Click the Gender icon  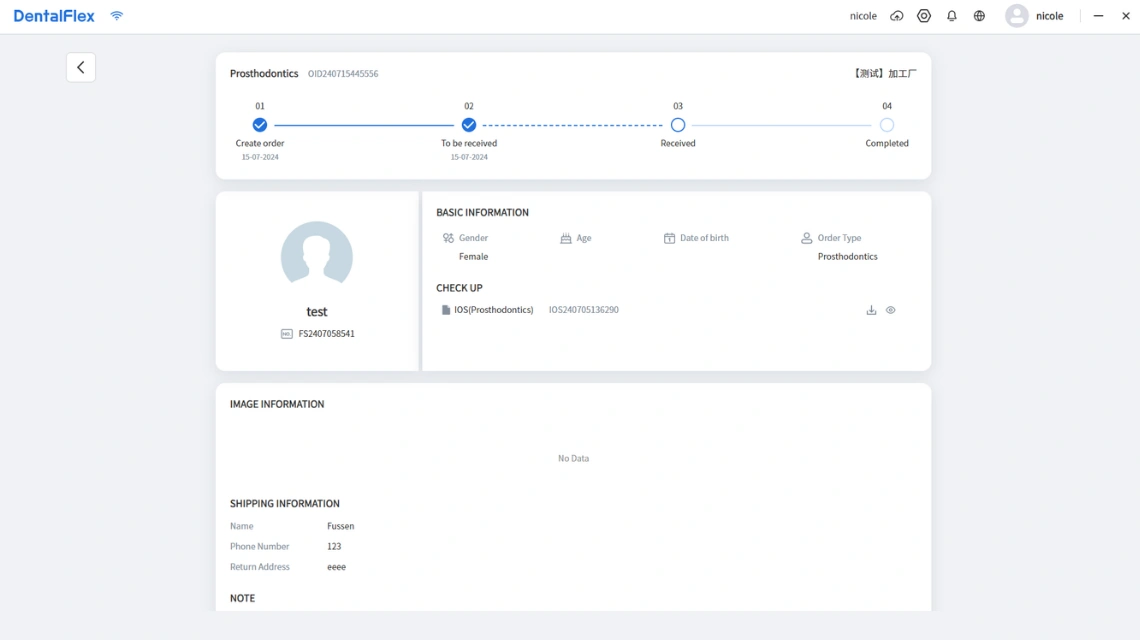click(x=448, y=238)
